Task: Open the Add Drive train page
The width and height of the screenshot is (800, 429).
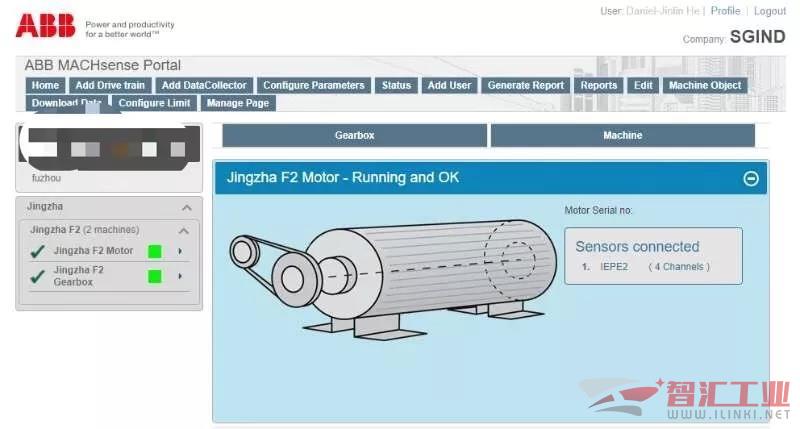Action: tap(110, 86)
